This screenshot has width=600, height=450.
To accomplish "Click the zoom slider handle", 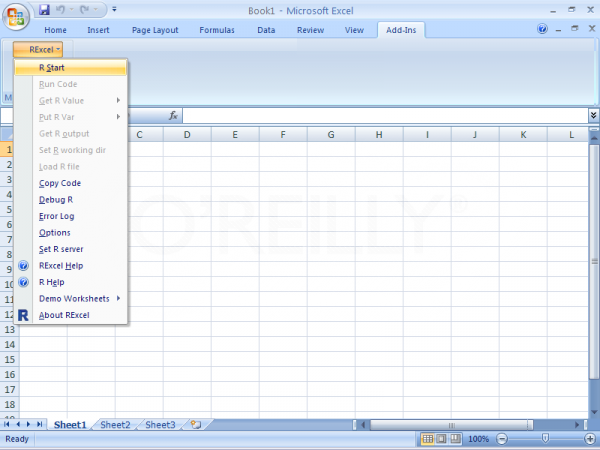I will coord(545,439).
